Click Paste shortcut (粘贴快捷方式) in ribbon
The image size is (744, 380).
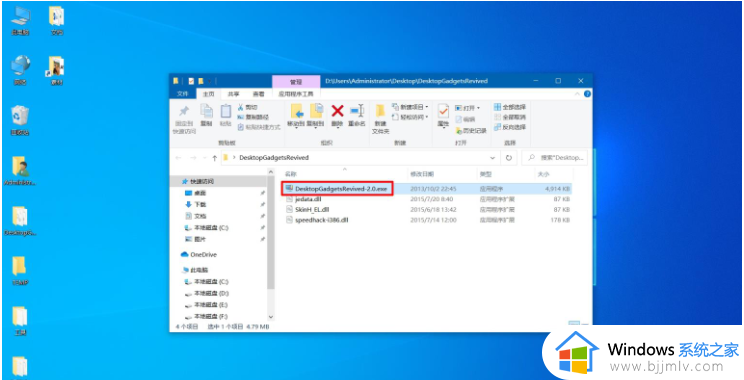pos(259,127)
